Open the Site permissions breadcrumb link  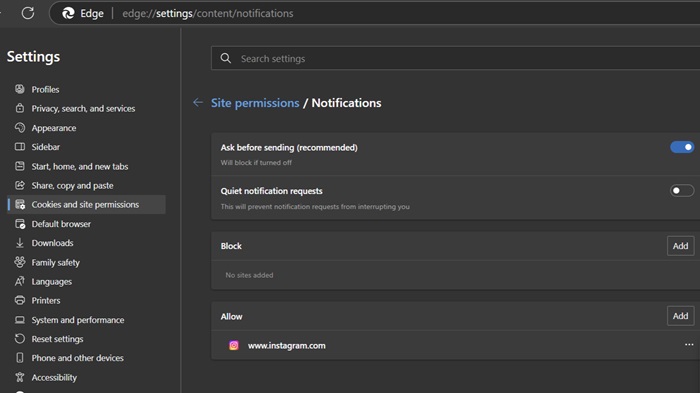point(255,103)
